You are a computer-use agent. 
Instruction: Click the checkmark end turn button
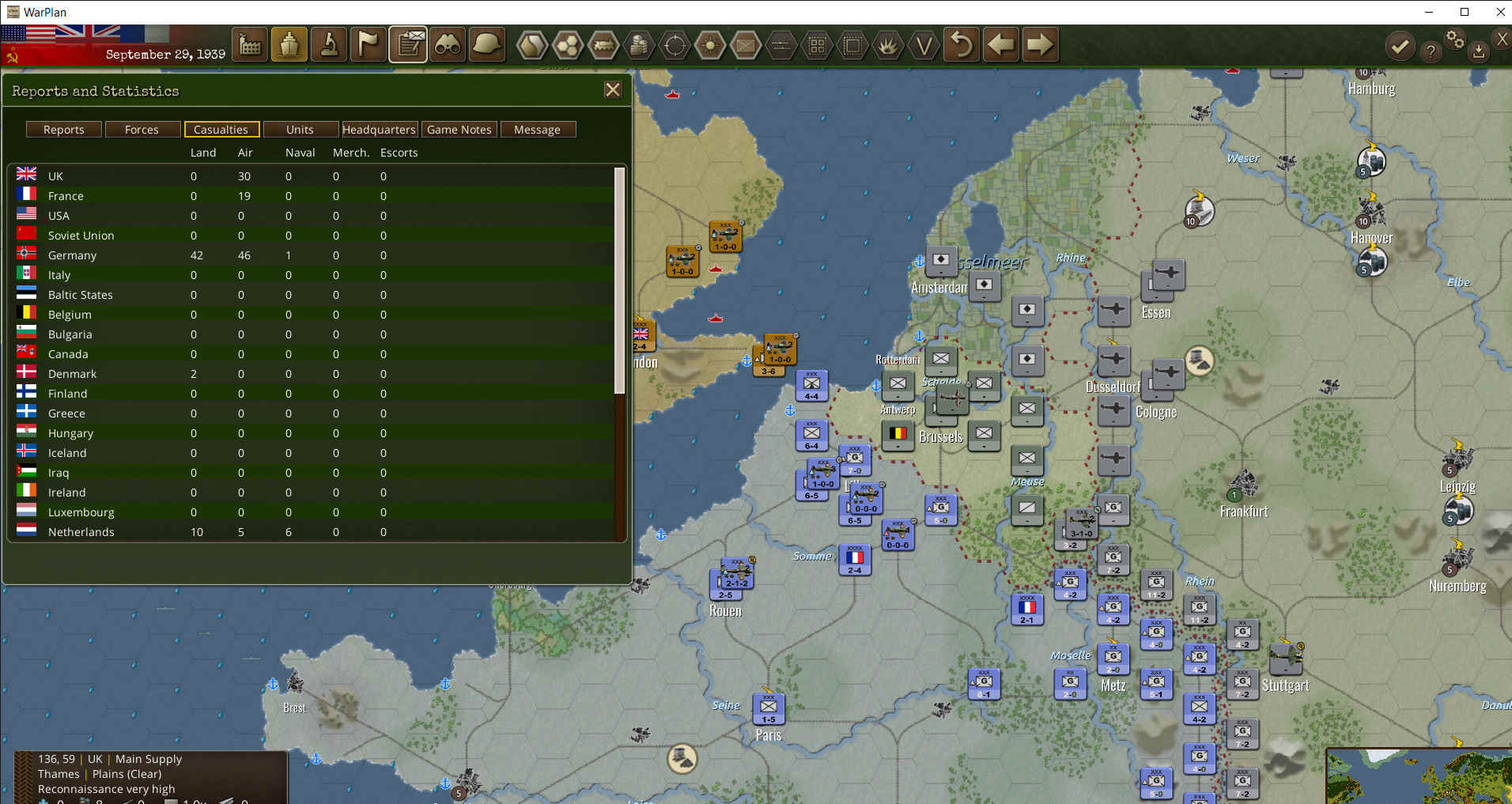click(x=1400, y=47)
